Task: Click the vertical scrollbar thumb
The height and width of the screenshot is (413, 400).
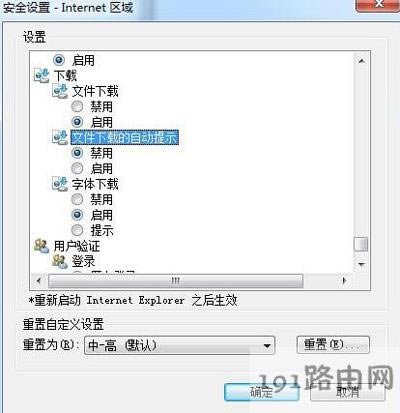Action: click(361, 244)
